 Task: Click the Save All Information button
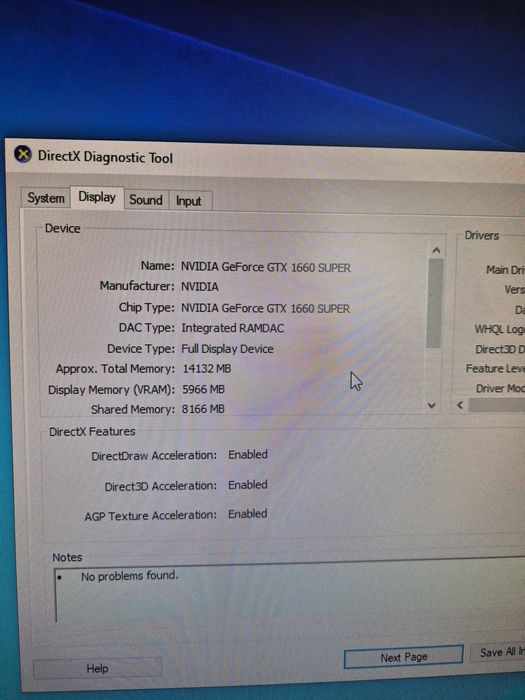498,653
